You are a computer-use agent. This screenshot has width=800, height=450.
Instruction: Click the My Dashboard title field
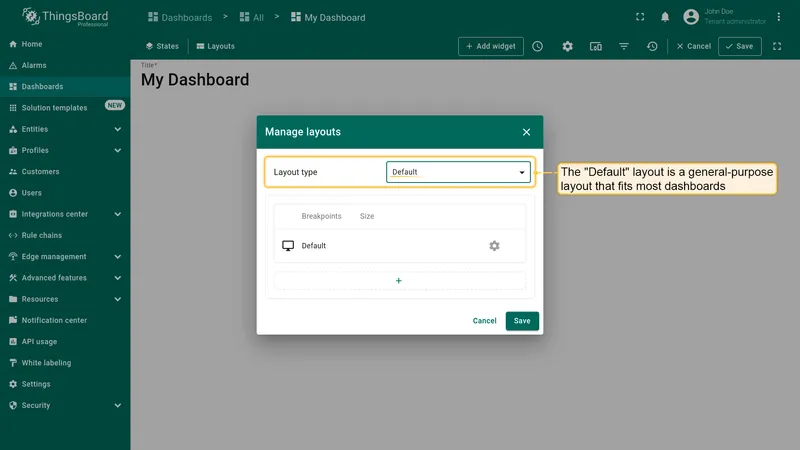[195, 80]
